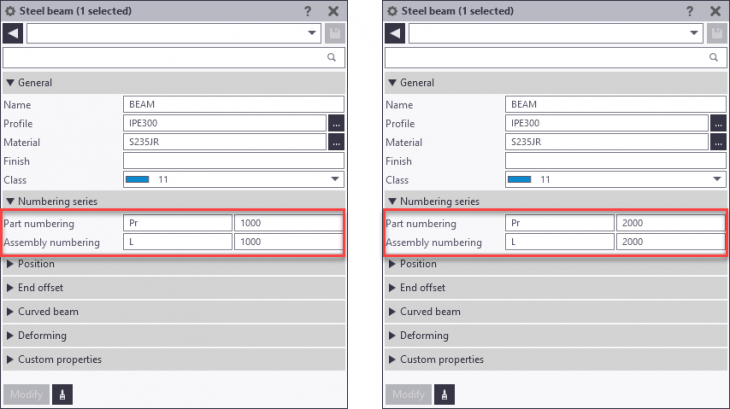Click search box in right panel
This screenshot has width=730, height=409.
pos(556,57)
